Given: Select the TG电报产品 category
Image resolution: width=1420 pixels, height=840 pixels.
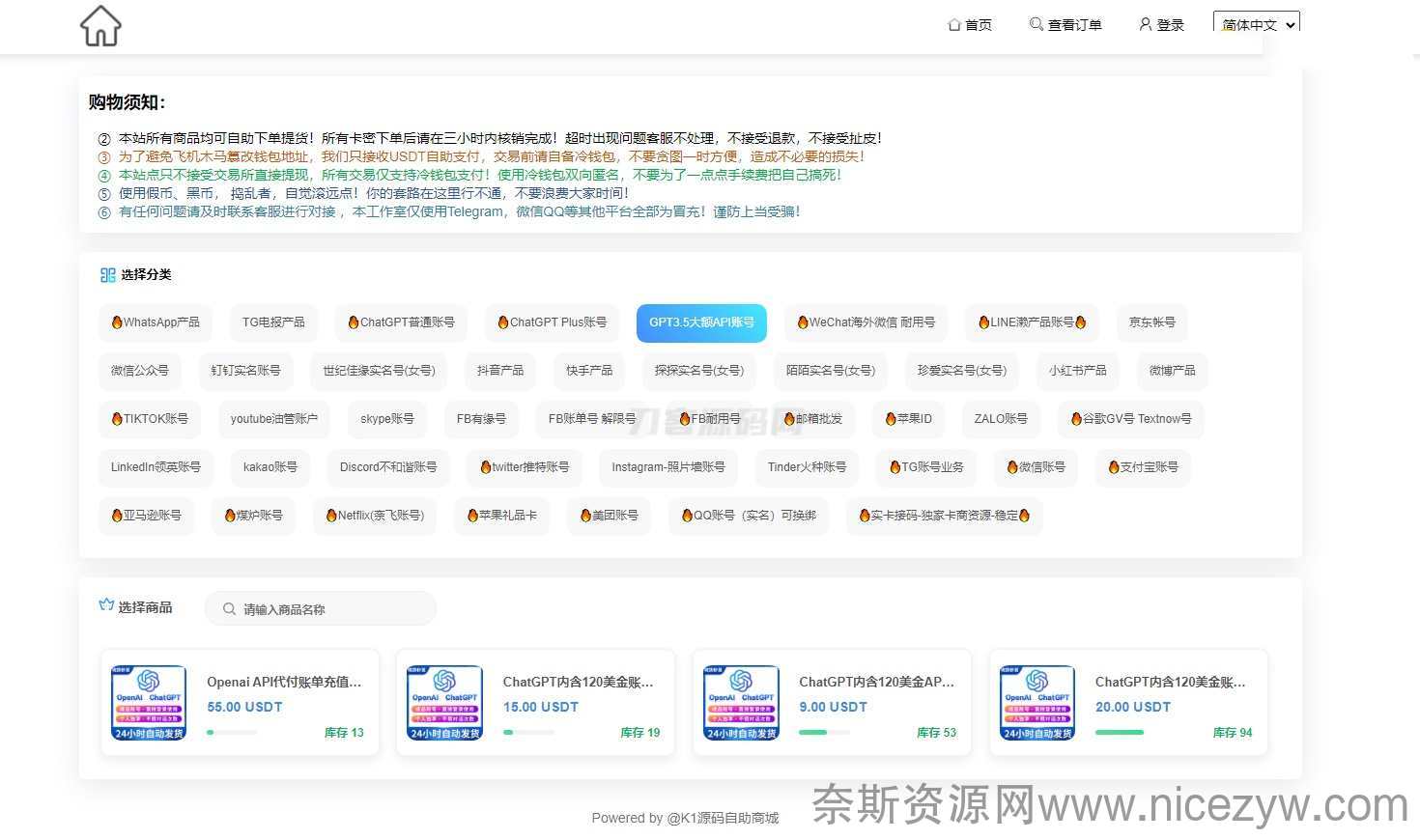Looking at the screenshot, I should click(273, 322).
